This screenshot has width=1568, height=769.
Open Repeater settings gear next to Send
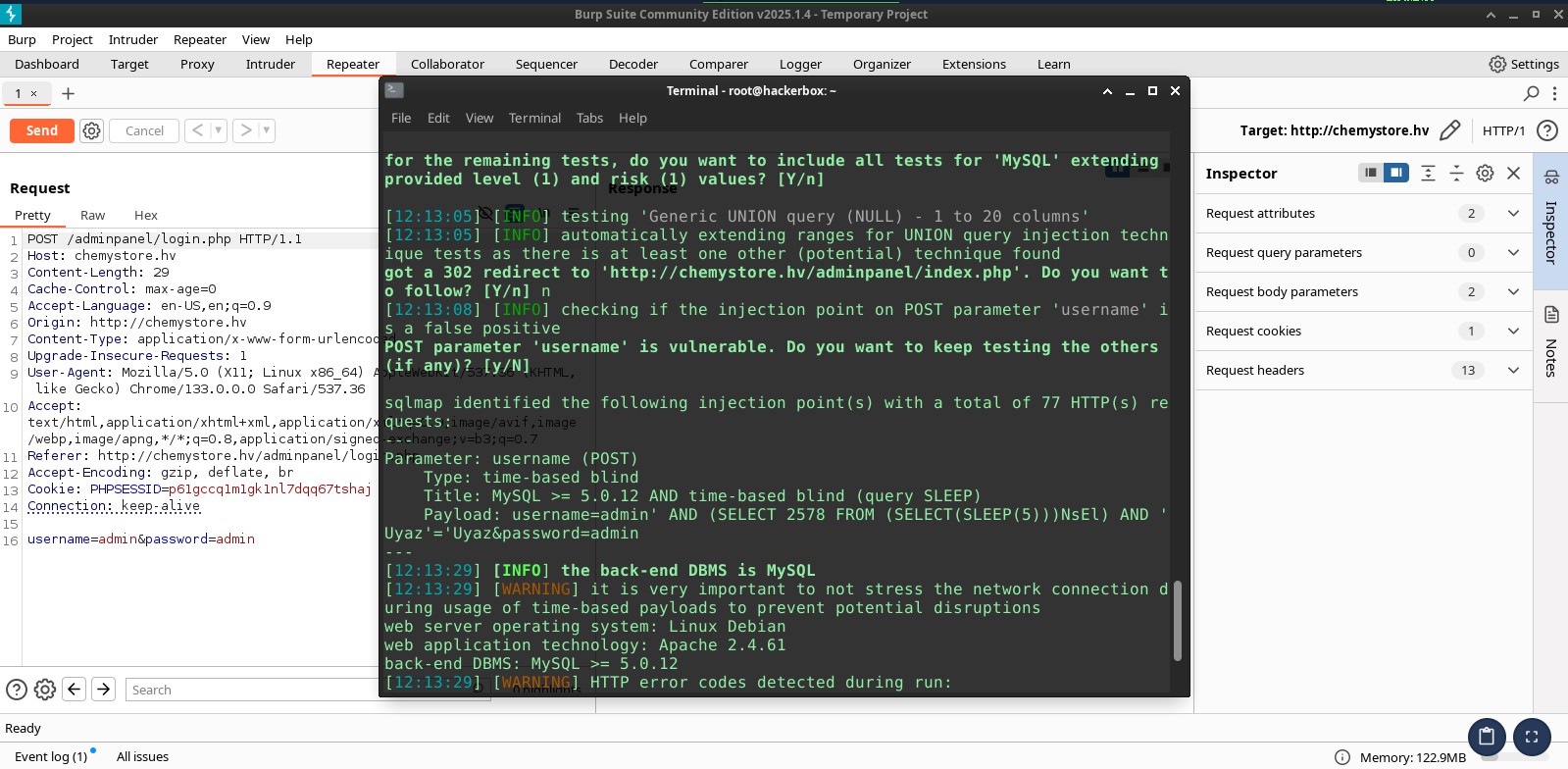coord(91,130)
